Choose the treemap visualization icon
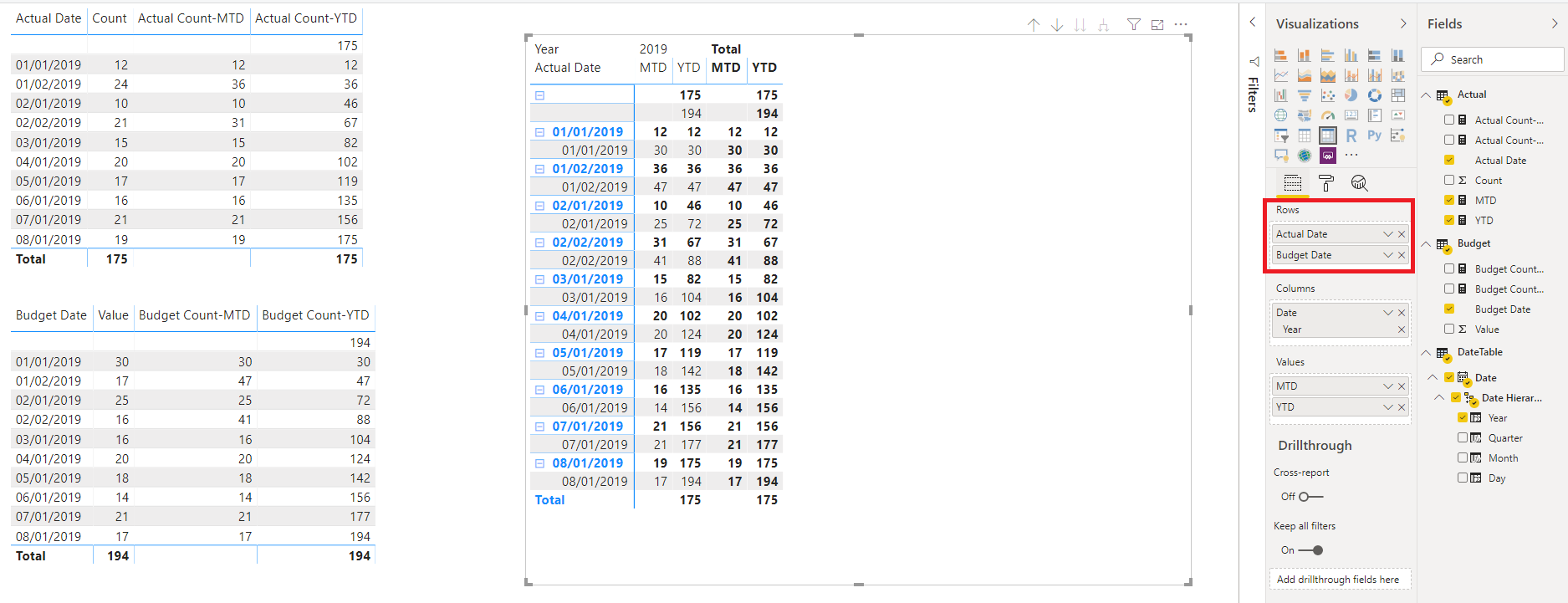Screen dimensions: 1568x603 [x=1397, y=95]
